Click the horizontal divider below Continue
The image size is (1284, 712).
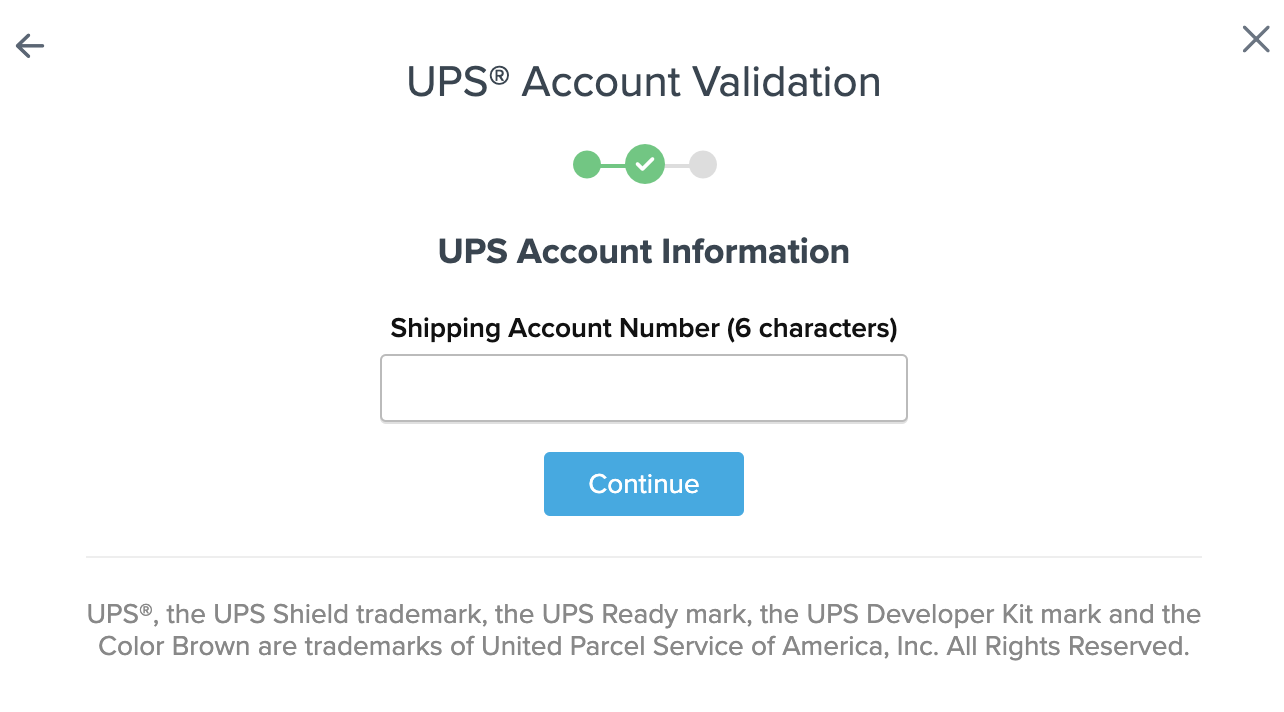[643, 557]
